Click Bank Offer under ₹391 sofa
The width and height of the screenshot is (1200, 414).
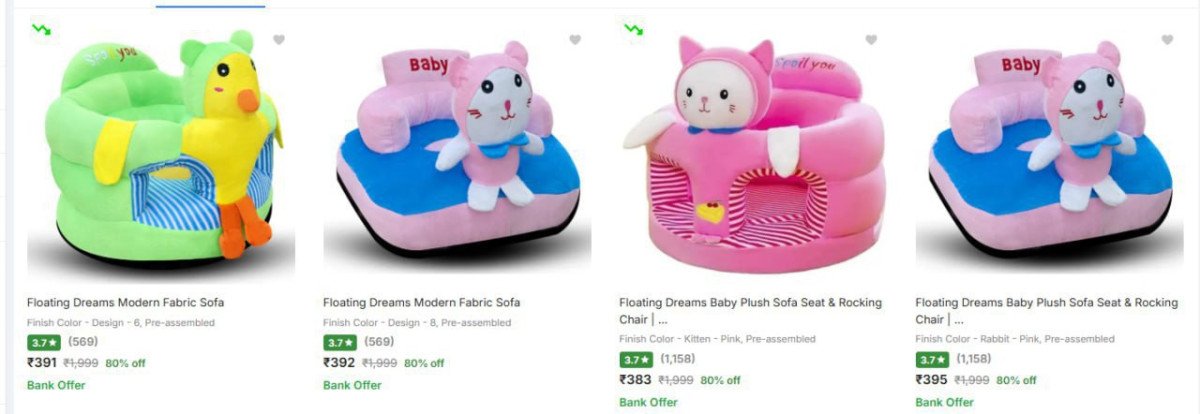pos(56,385)
